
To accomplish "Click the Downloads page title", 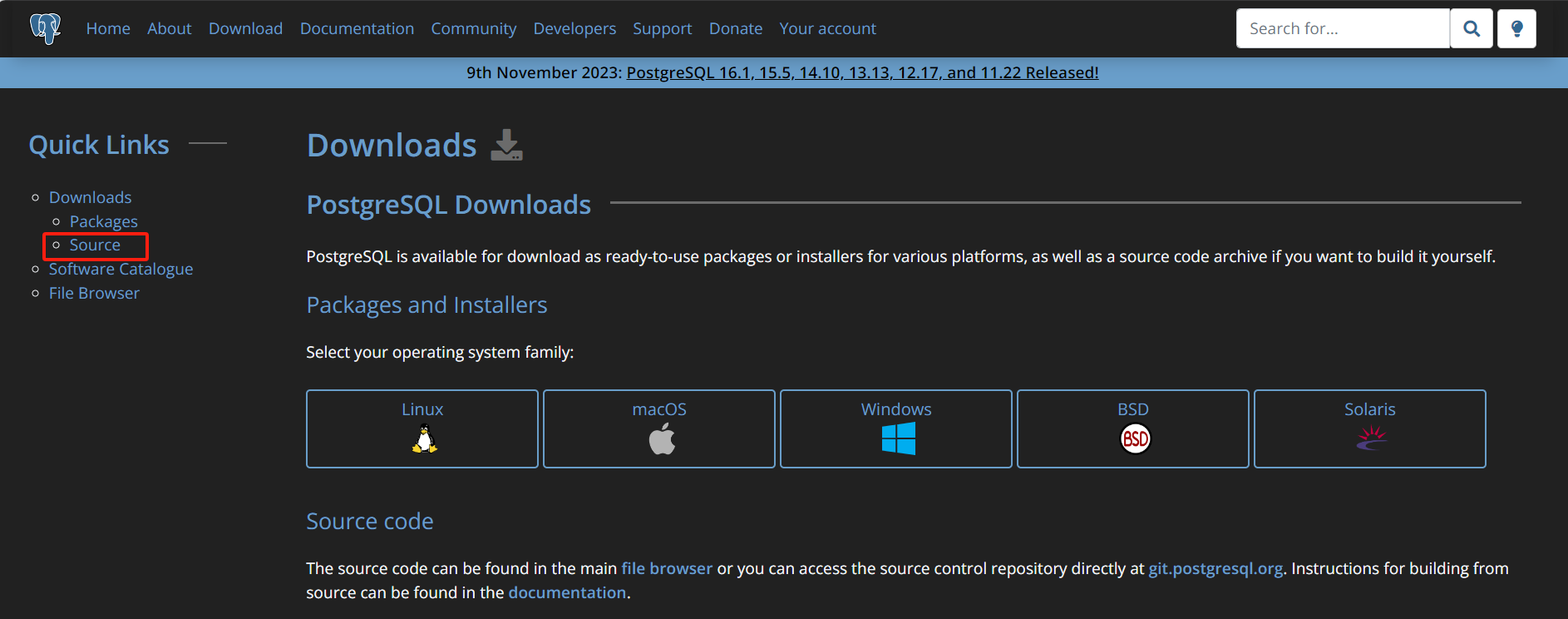I will [x=392, y=145].
